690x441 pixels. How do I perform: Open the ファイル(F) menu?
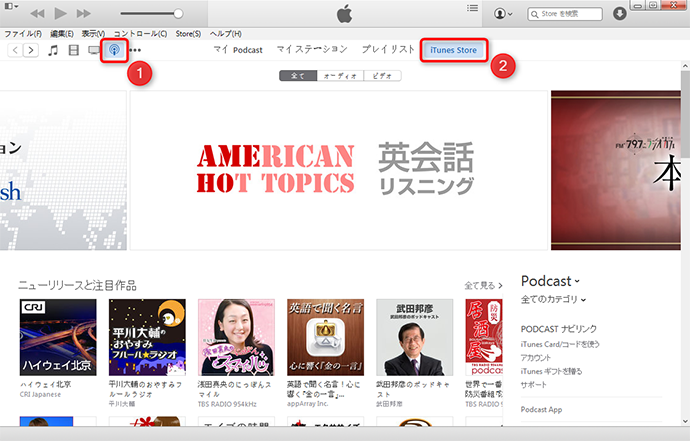coord(23,34)
